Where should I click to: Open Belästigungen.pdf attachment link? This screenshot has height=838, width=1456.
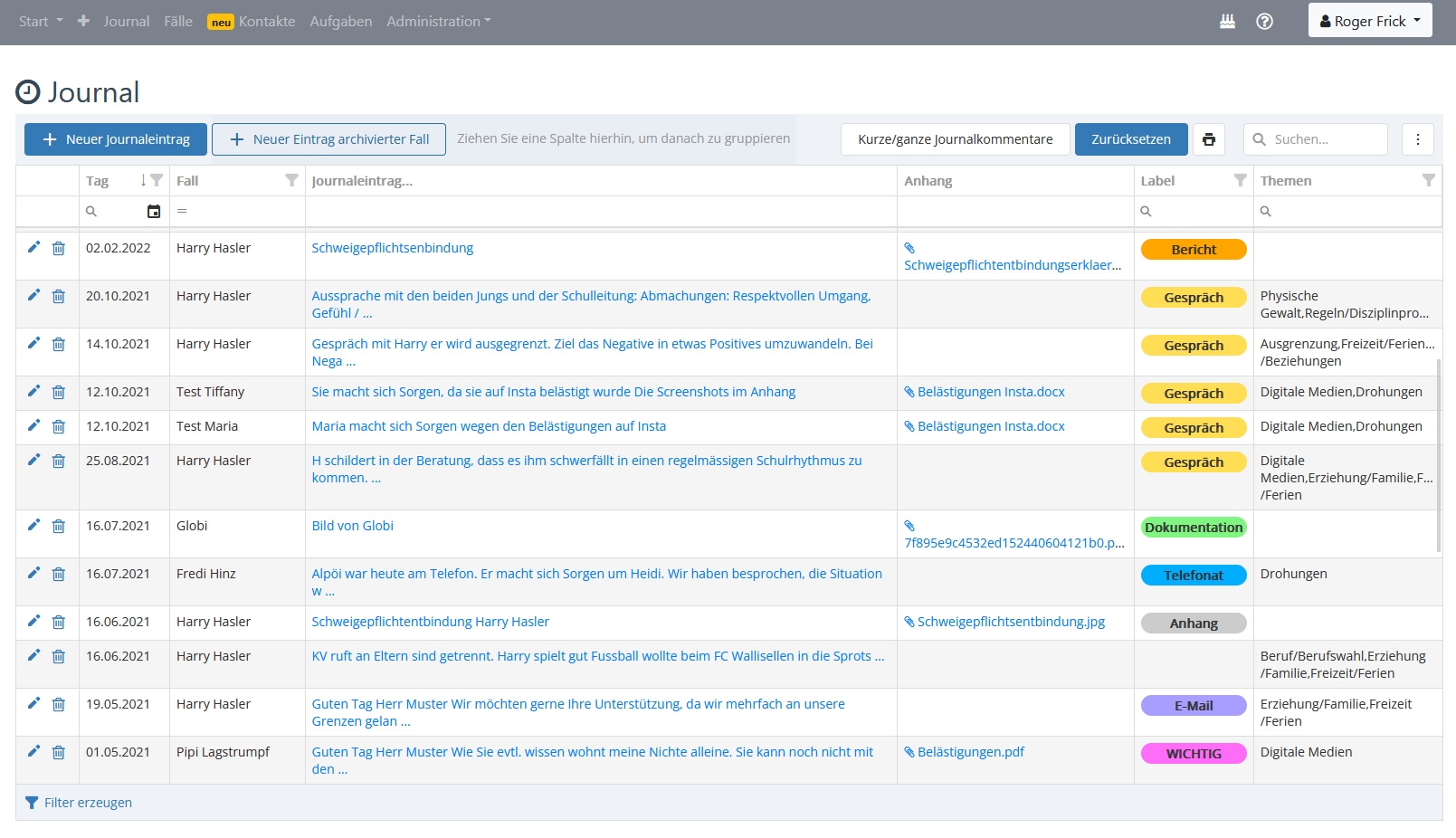[x=970, y=752]
